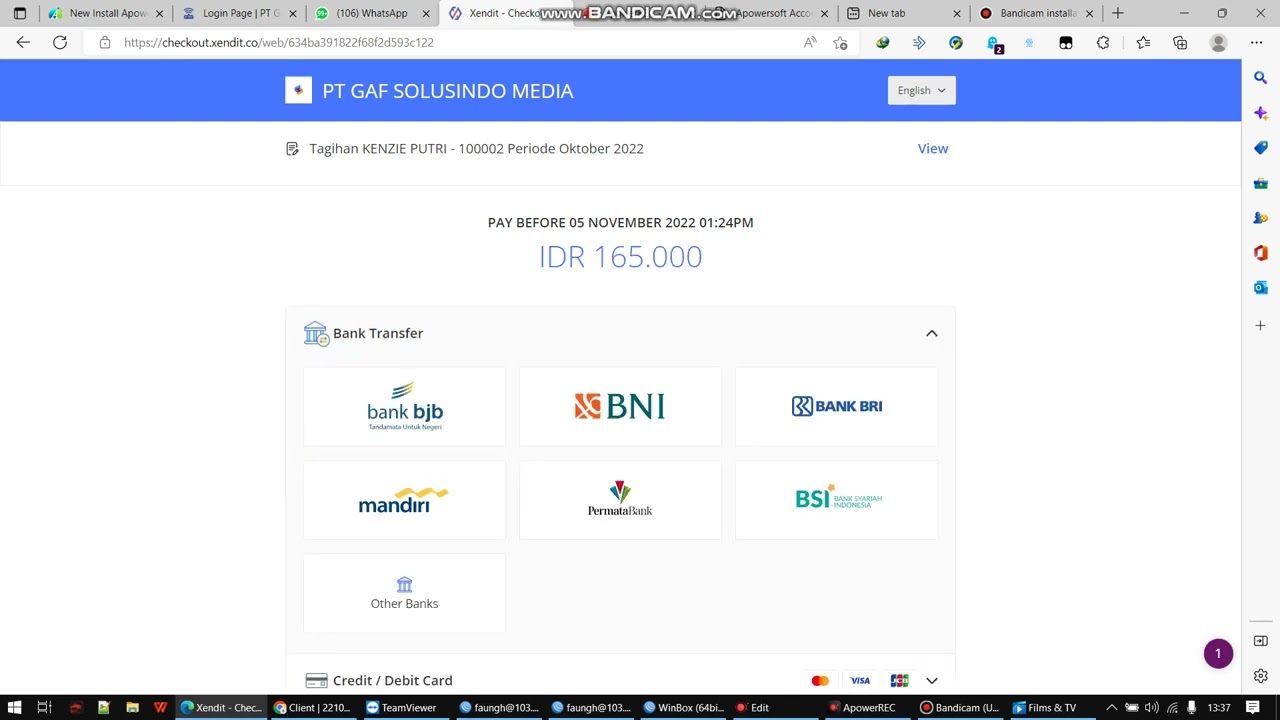Screen dimensions: 1280x720
Task: Open a new browser tab
Action: [1118, 13]
